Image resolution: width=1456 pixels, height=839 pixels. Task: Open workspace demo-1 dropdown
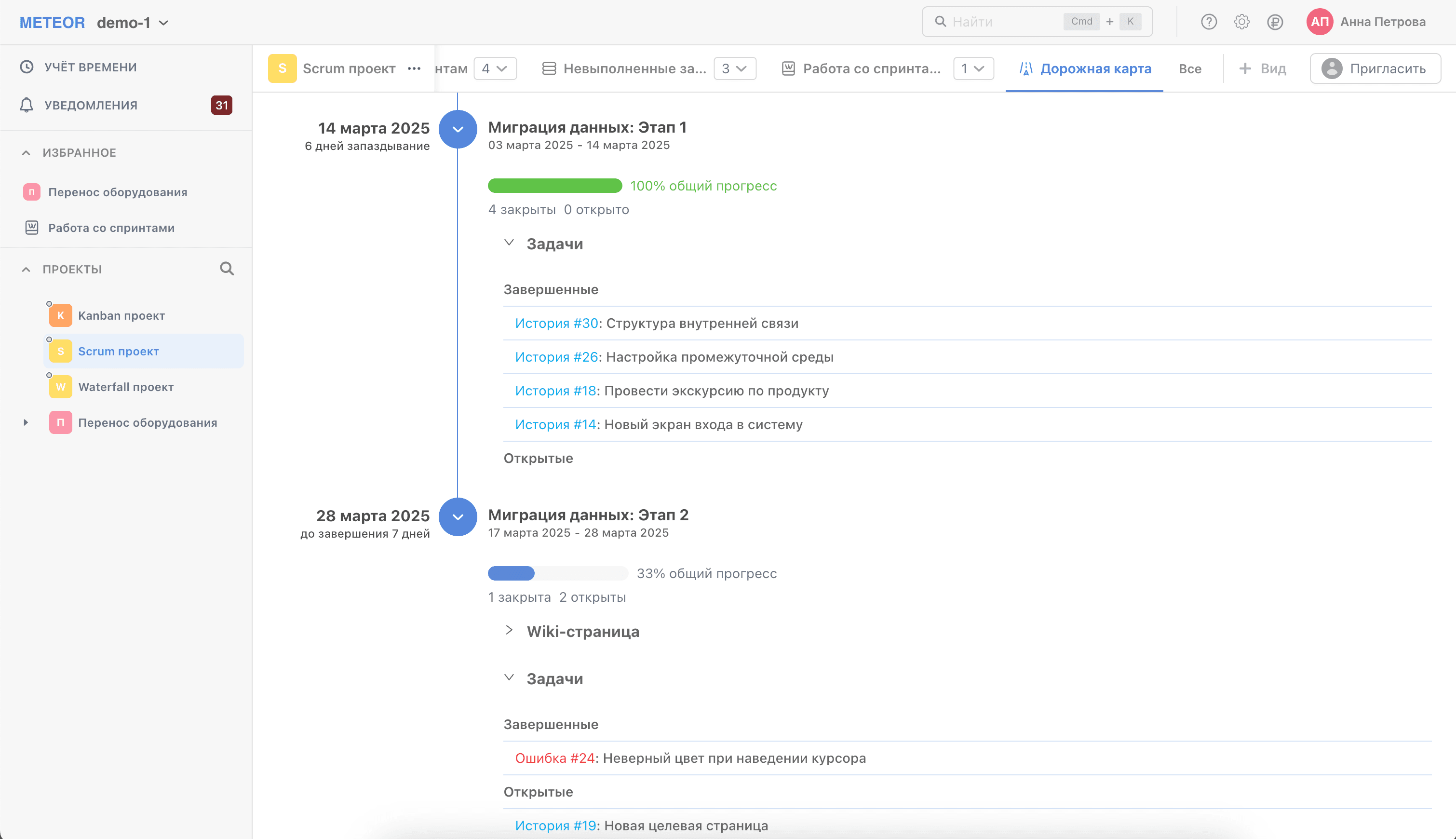point(133,23)
